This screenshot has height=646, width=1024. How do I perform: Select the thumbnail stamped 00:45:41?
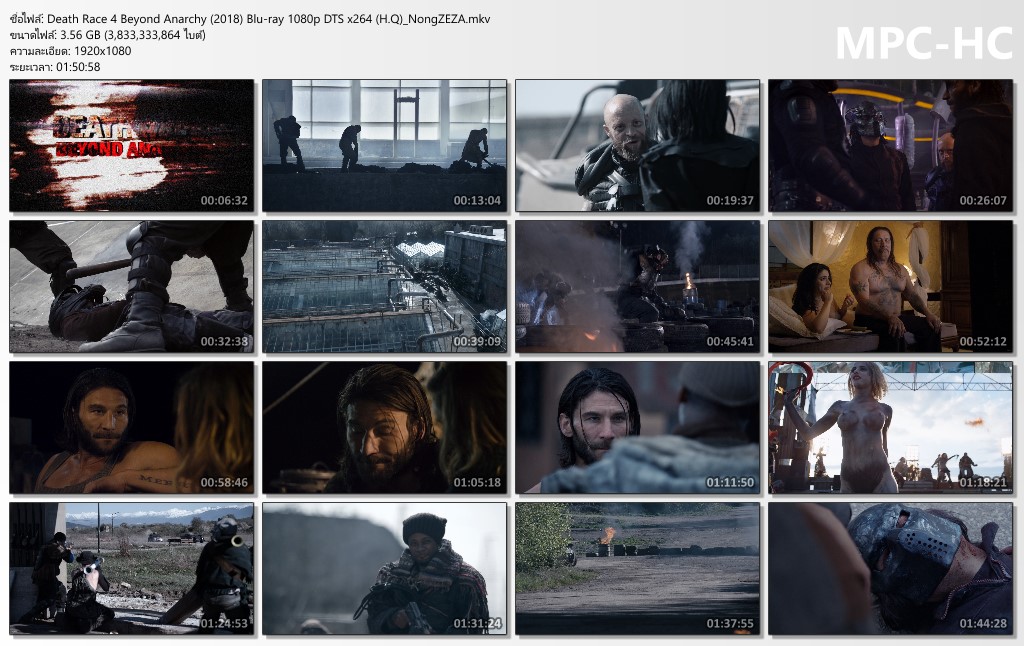(x=637, y=287)
